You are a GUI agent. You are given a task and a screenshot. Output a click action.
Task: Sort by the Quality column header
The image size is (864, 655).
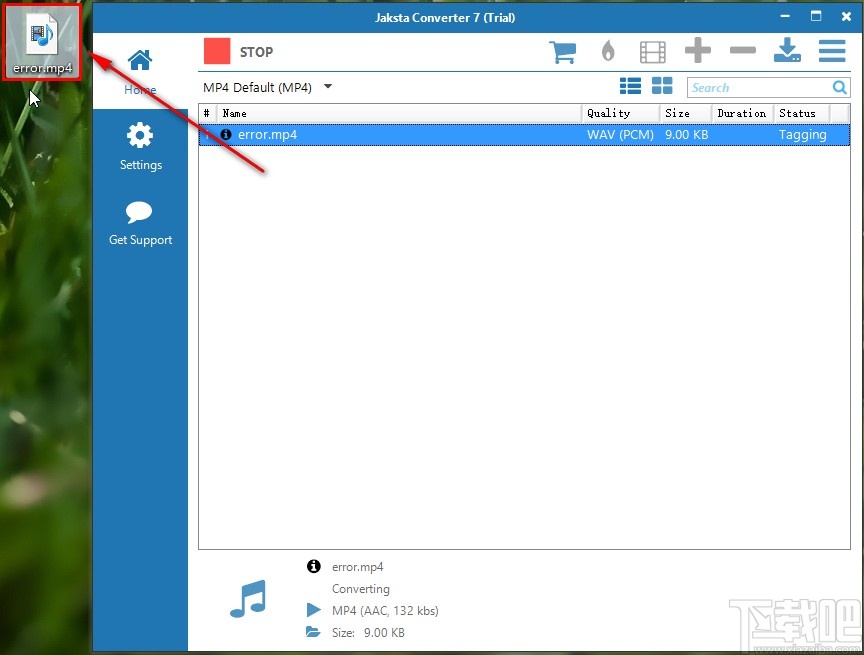(x=620, y=113)
